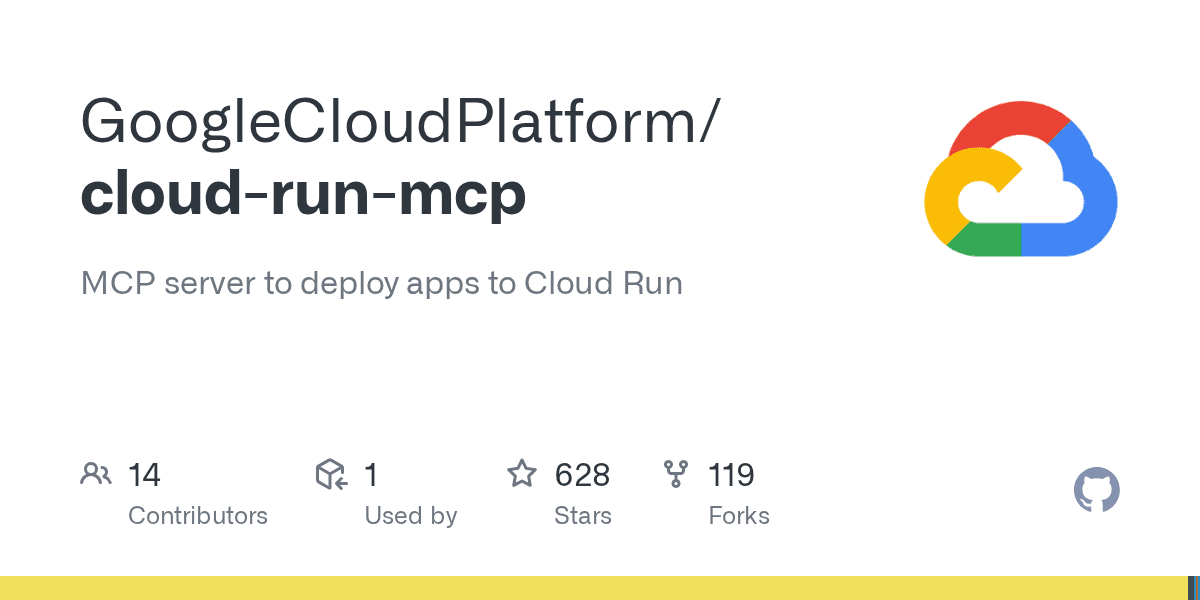Click the 1 used by count
The image size is (1200, 600).
pyautogui.click(x=371, y=475)
